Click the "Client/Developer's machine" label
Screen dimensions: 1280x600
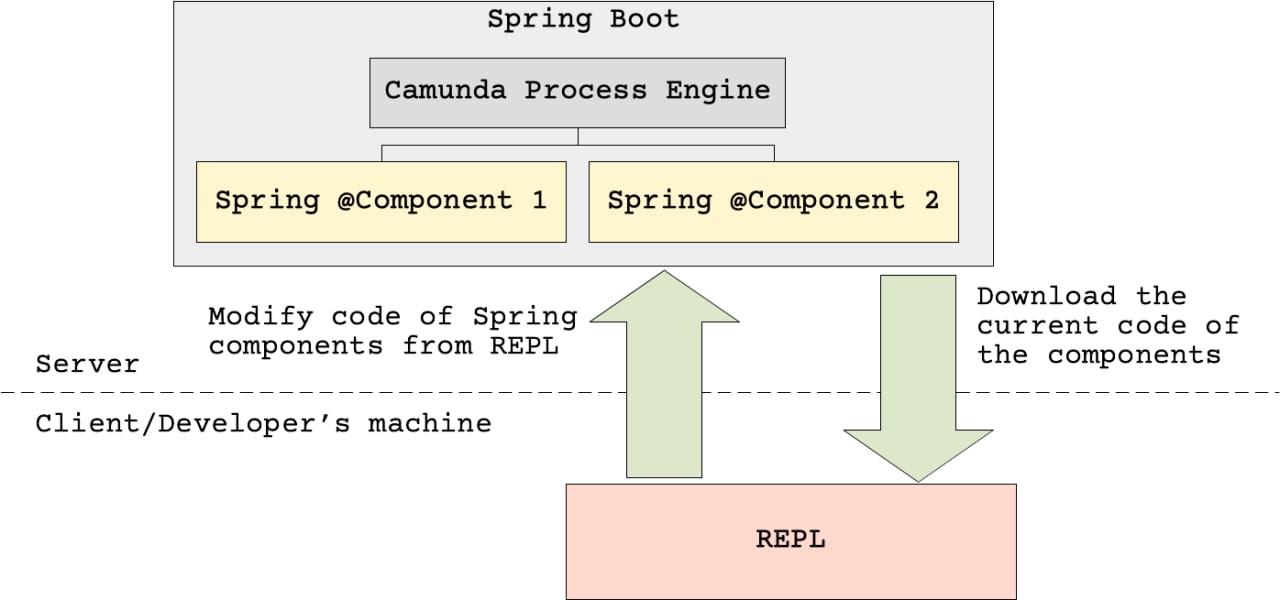263,423
